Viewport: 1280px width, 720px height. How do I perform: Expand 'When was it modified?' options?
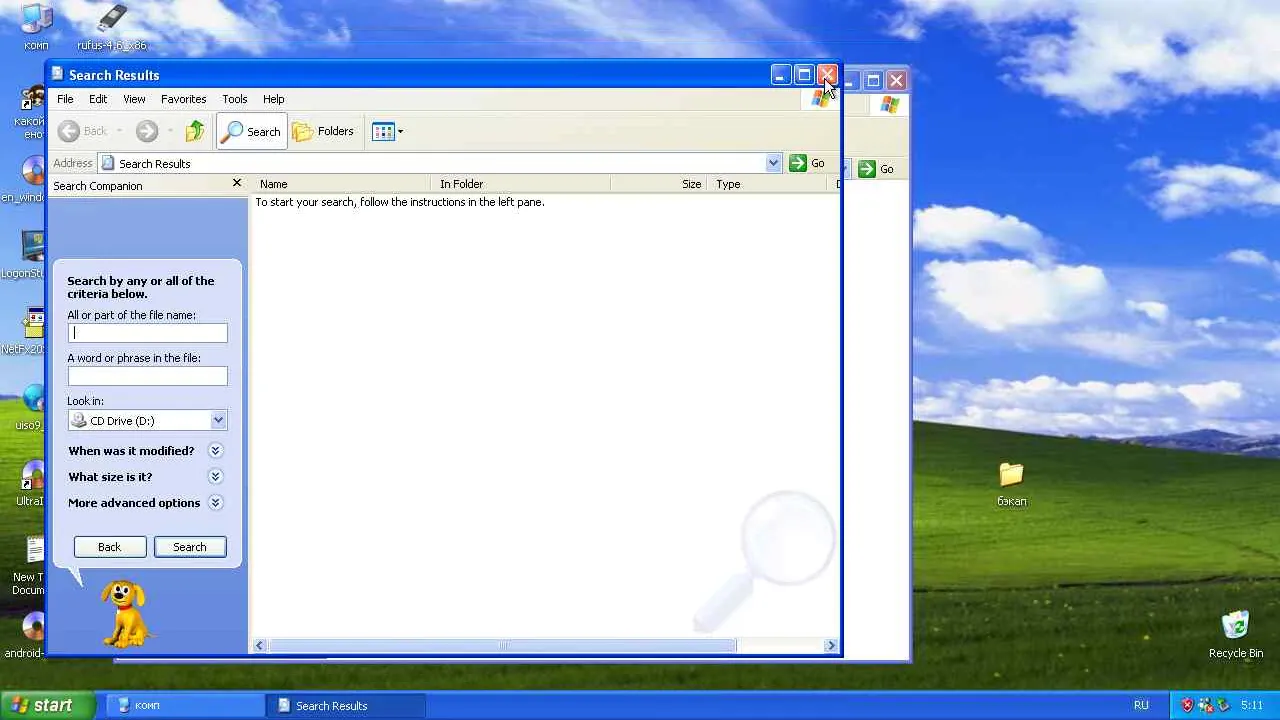tap(215, 451)
